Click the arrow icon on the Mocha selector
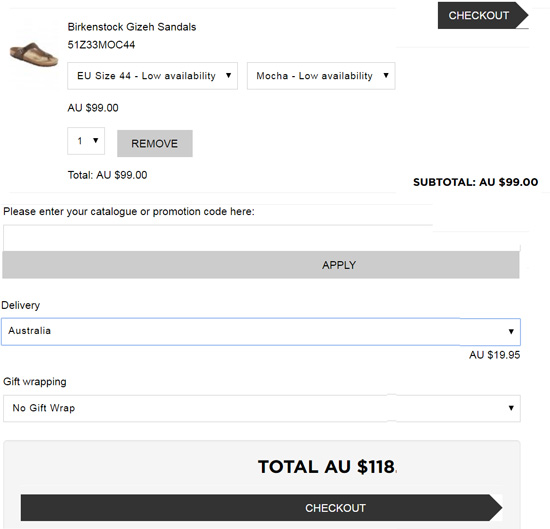The height and width of the screenshot is (529, 550). (x=386, y=75)
